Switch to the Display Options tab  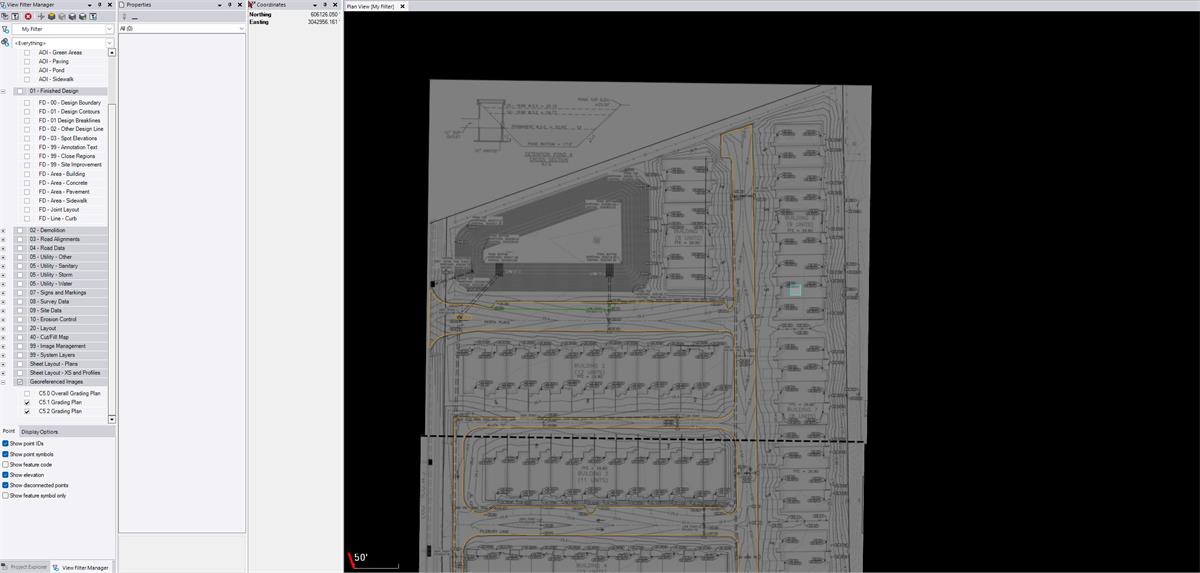40,432
